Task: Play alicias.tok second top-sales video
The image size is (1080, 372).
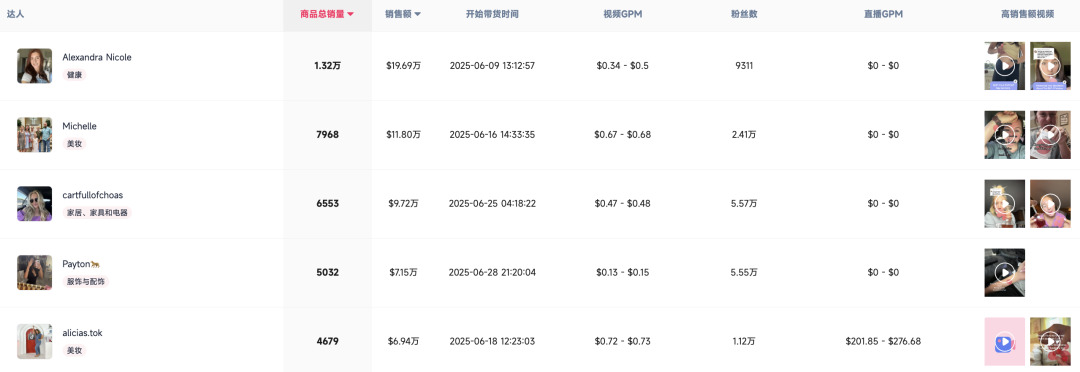Action: (1050, 341)
